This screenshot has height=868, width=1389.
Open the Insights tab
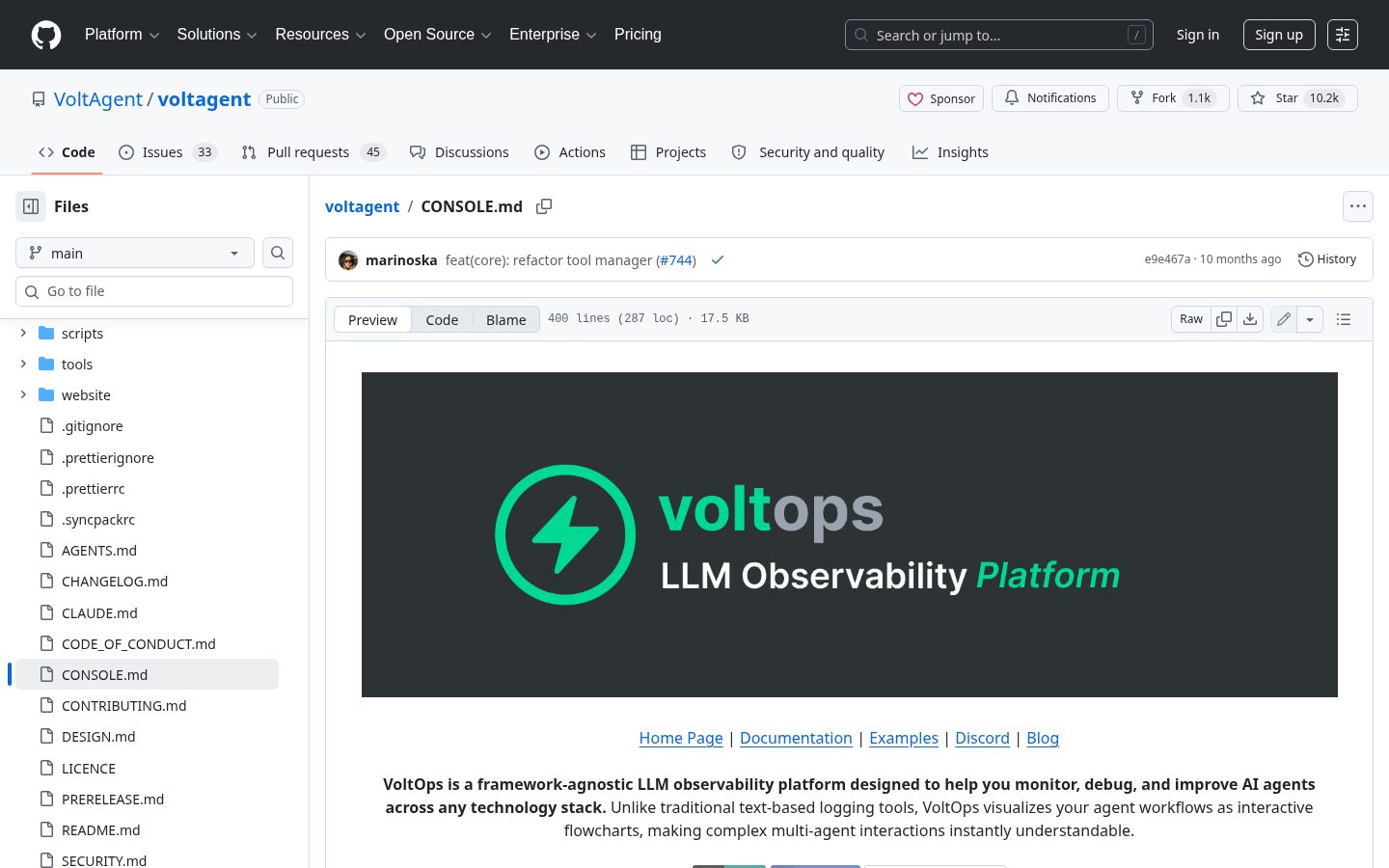950,152
